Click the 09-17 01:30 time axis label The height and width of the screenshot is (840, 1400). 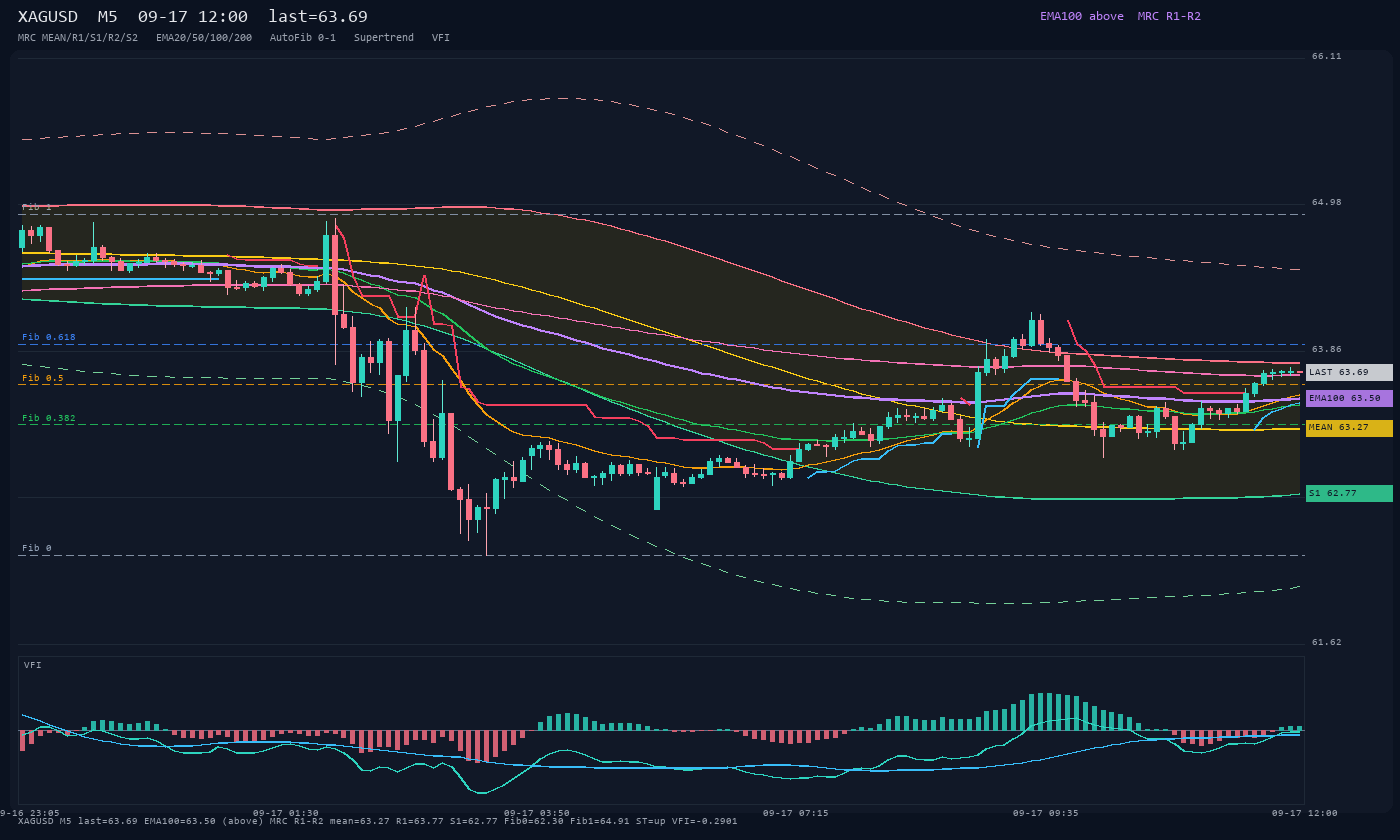click(286, 813)
